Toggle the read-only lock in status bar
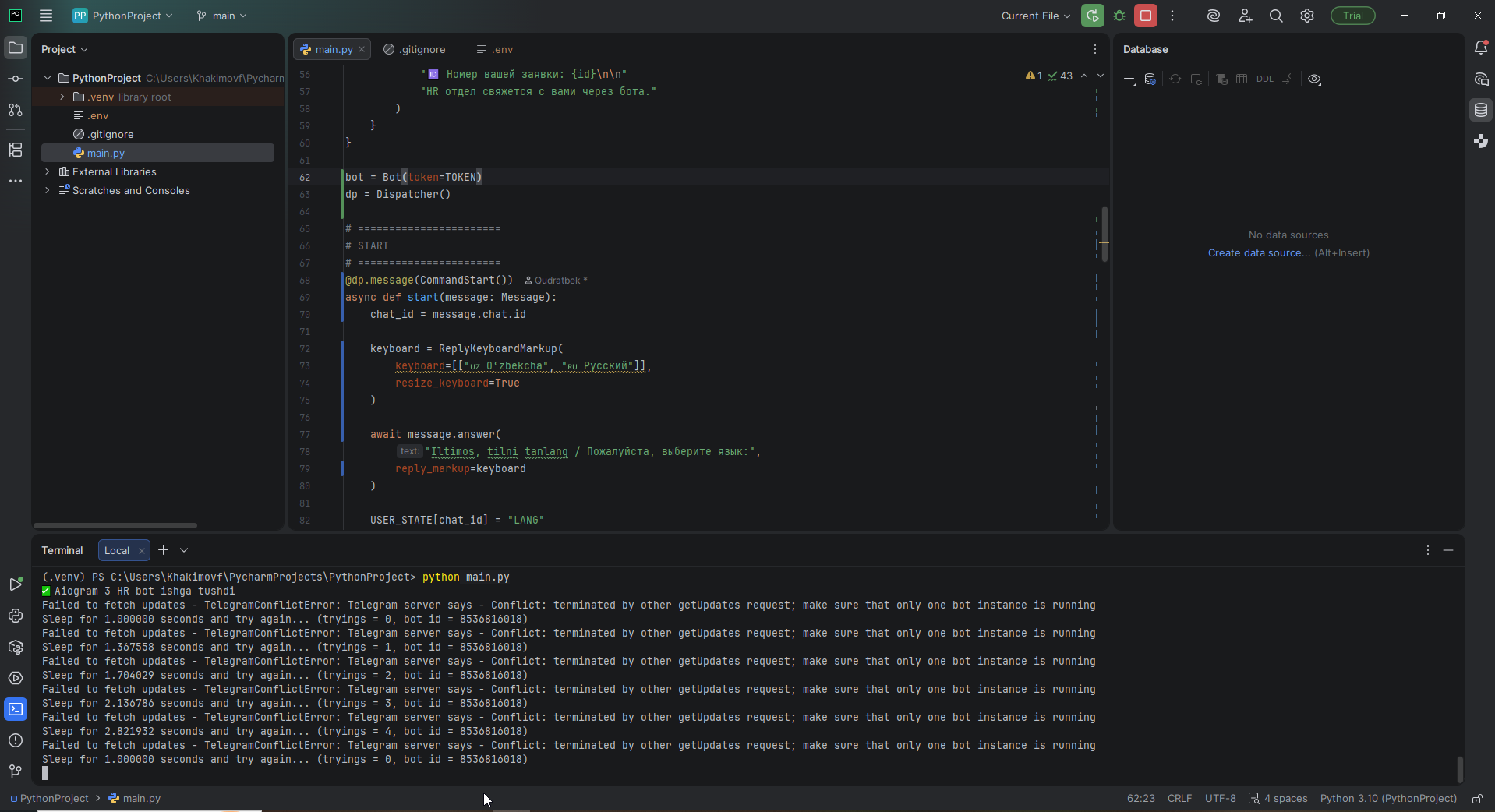Screen dimensions: 1495x812 [1477, 799]
